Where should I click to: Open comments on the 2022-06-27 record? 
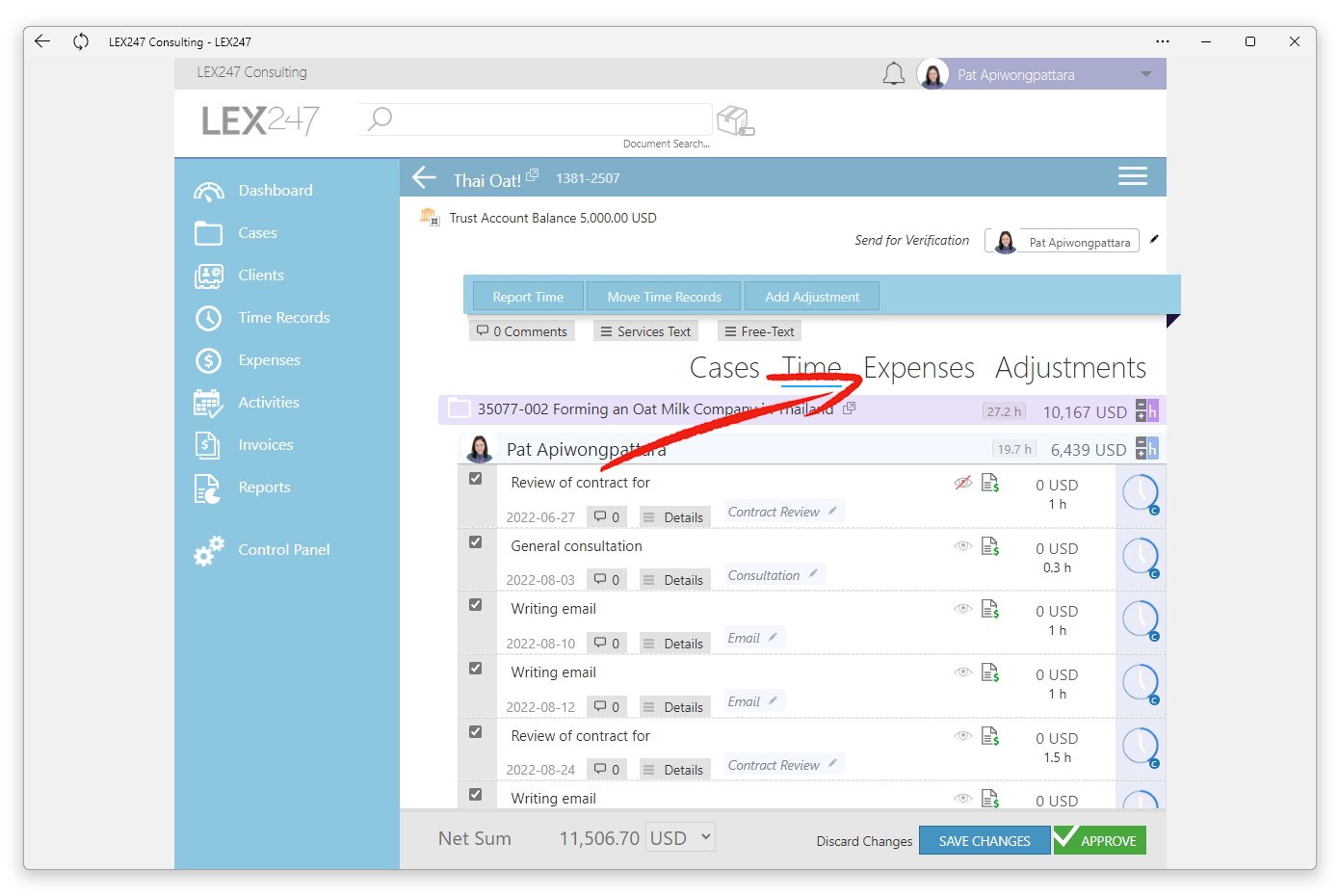click(607, 516)
